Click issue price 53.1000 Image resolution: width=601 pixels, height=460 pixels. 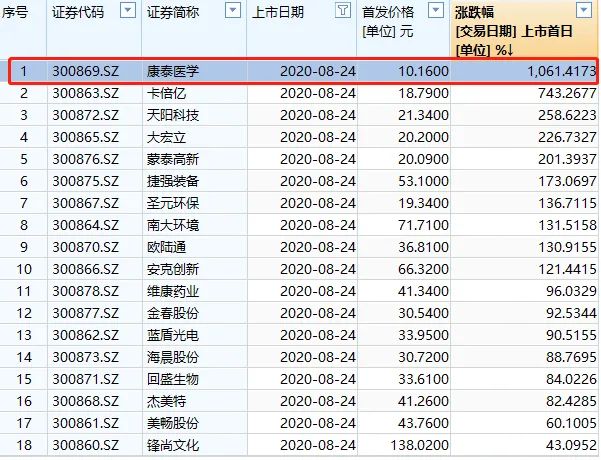[x=423, y=181]
